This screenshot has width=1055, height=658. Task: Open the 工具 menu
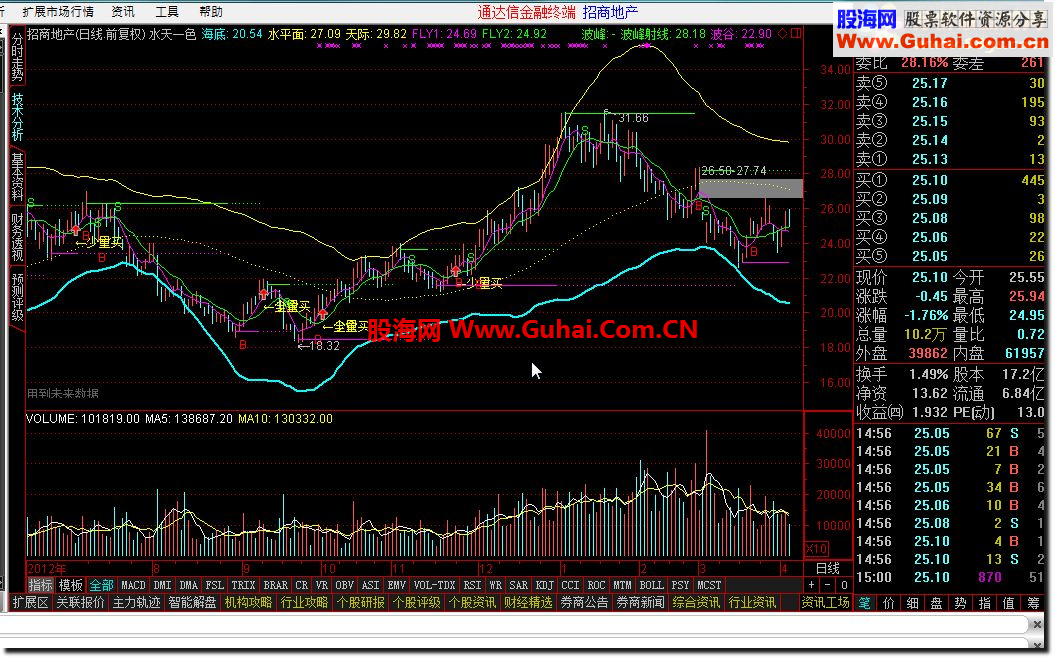(167, 11)
